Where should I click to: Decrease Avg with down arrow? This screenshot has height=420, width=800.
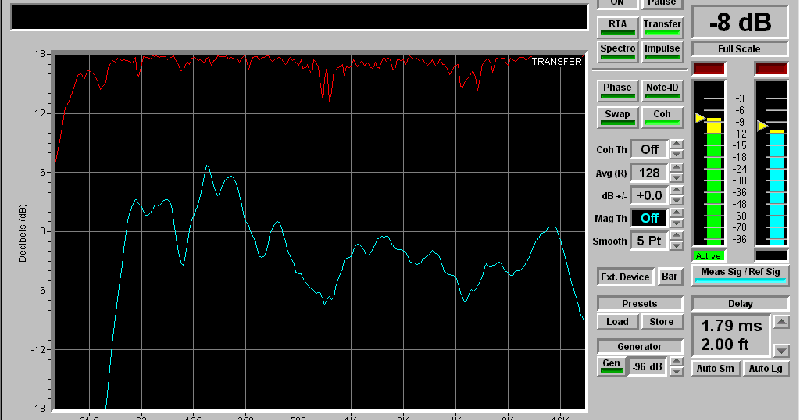(677, 178)
